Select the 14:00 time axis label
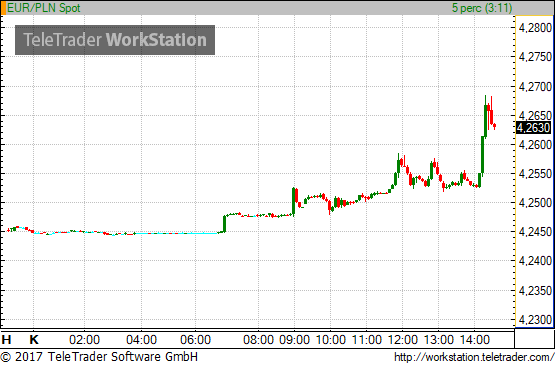The width and height of the screenshot is (555, 366). [x=474, y=340]
